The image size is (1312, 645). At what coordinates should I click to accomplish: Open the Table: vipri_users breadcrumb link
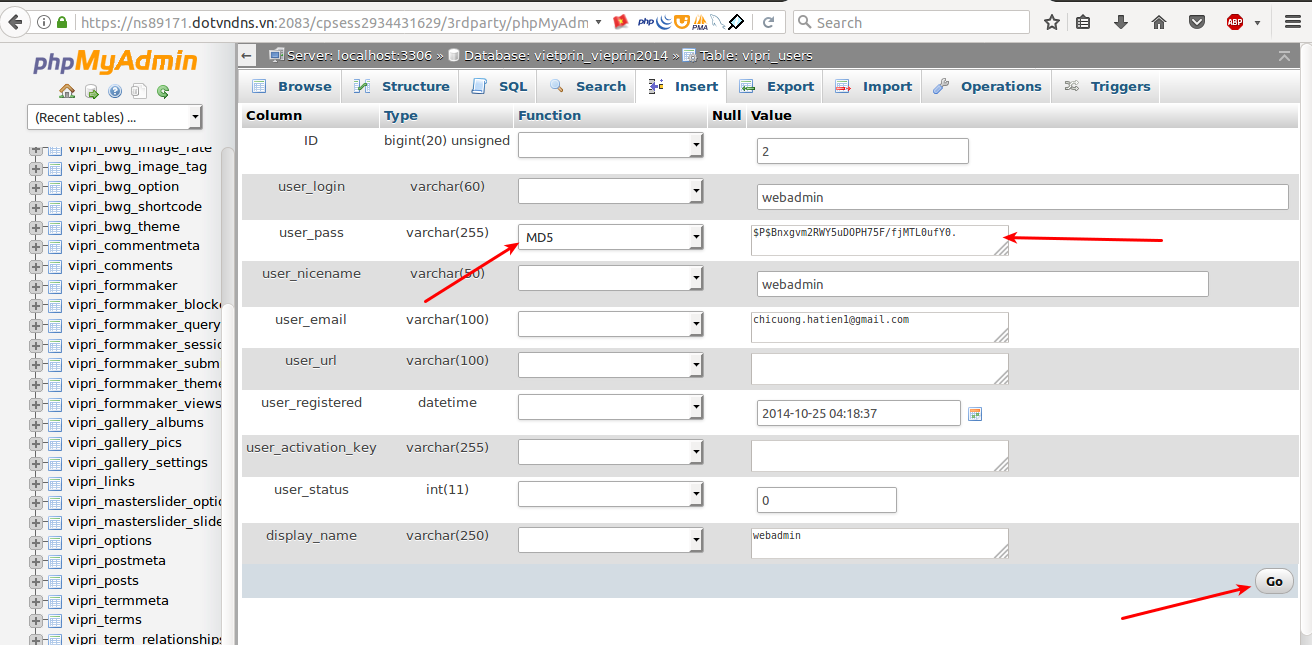(x=756, y=55)
